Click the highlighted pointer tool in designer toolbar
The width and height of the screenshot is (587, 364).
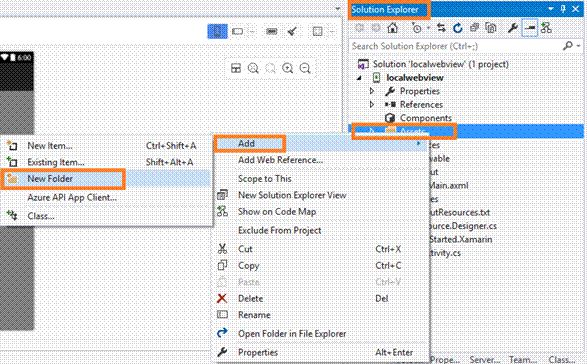[x=218, y=31]
